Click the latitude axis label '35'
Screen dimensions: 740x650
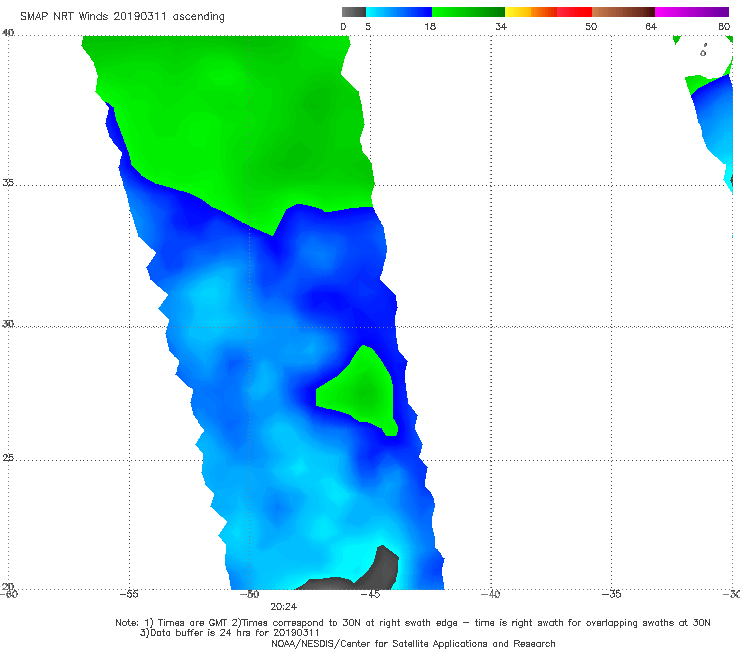[x=8, y=182]
